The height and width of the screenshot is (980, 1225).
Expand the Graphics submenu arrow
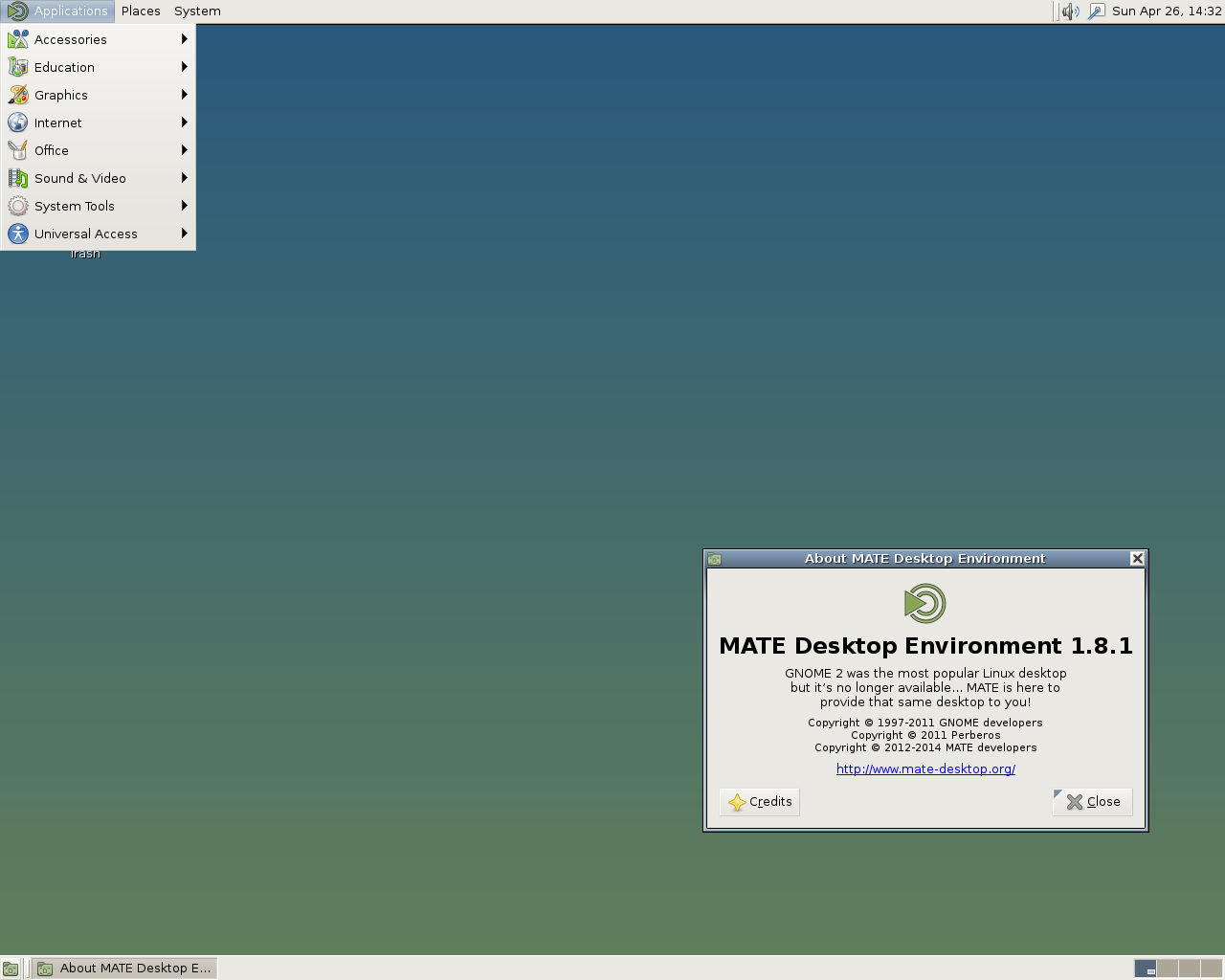(x=184, y=95)
